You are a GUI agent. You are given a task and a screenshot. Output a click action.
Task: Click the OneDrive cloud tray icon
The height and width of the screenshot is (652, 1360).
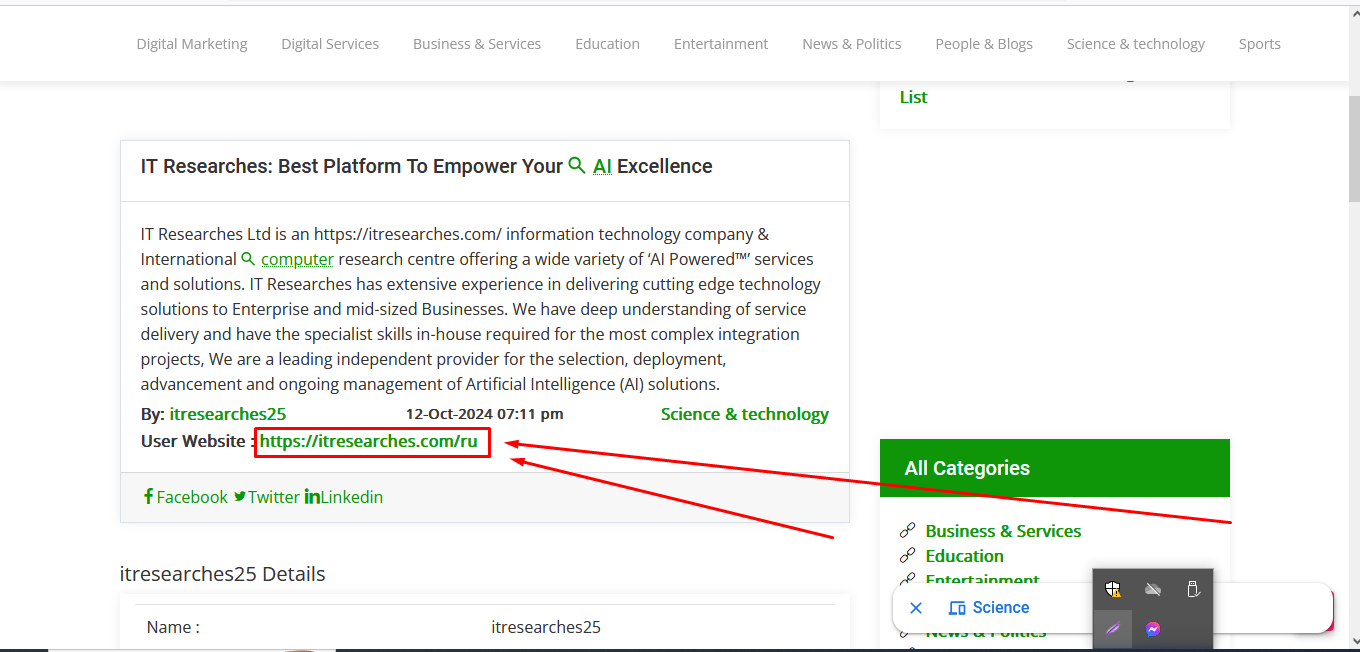pos(1153,590)
